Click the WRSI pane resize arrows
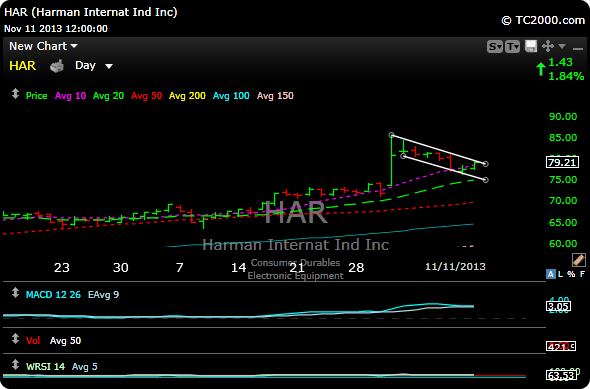The width and height of the screenshot is (590, 389). click(x=15, y=365)
